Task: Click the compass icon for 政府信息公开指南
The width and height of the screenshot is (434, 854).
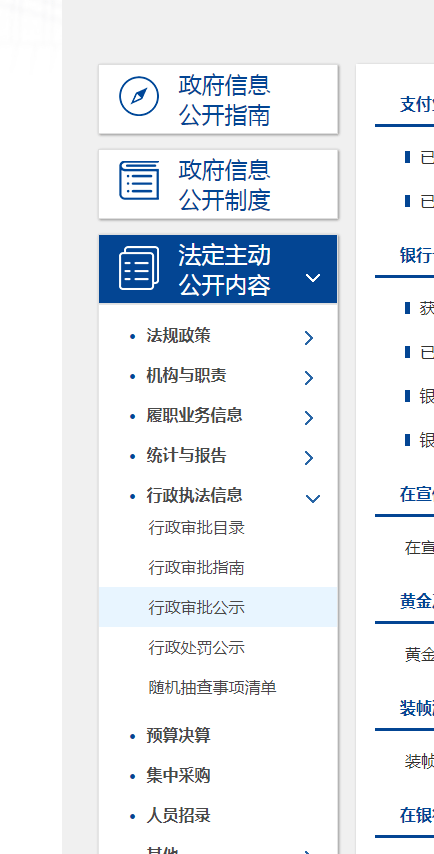Action: coord(139,96)
